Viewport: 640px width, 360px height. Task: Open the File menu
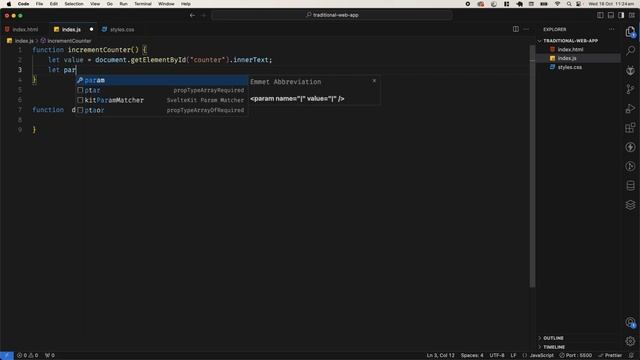pyautogui.click(x=39, y=4)
